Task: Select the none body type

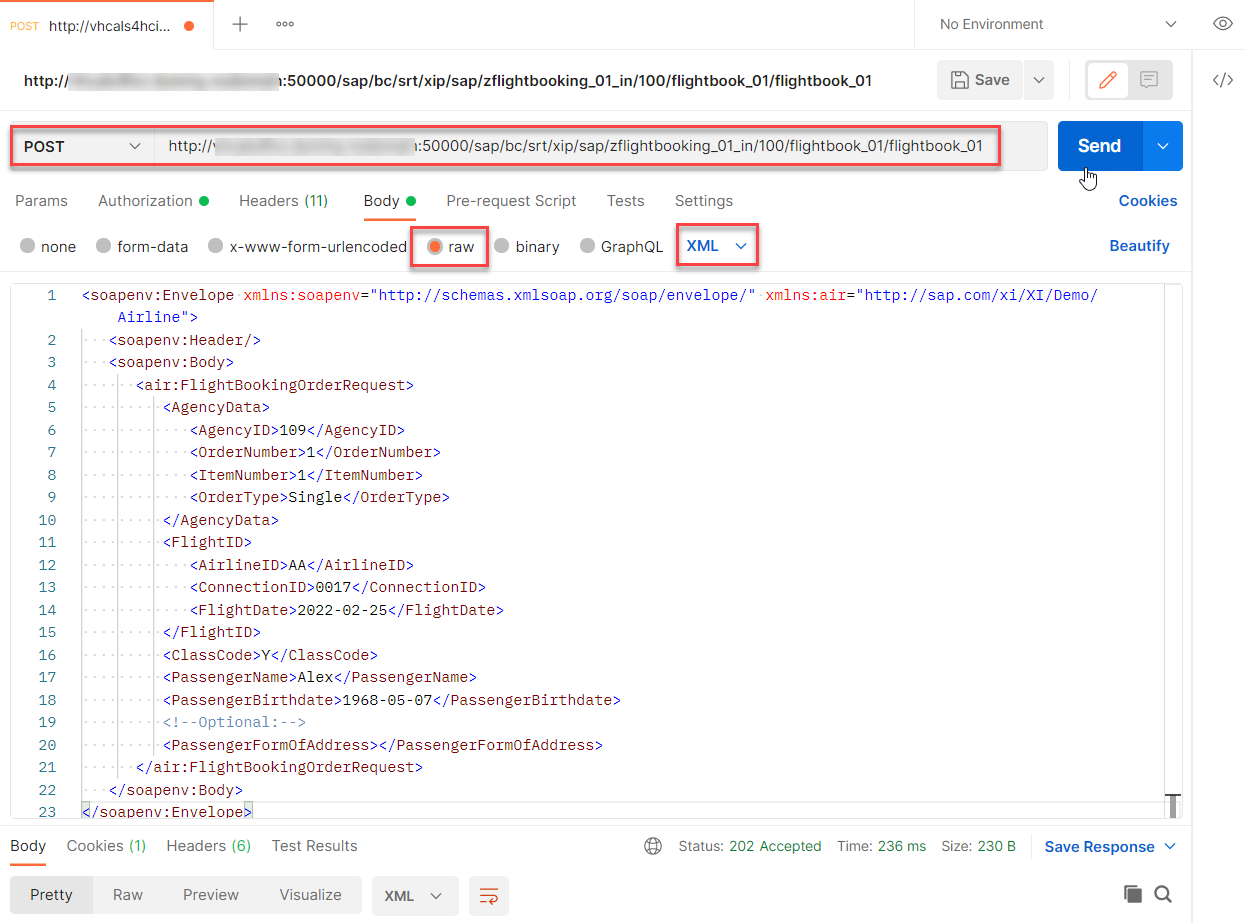Action: click(x=48, y=246)
